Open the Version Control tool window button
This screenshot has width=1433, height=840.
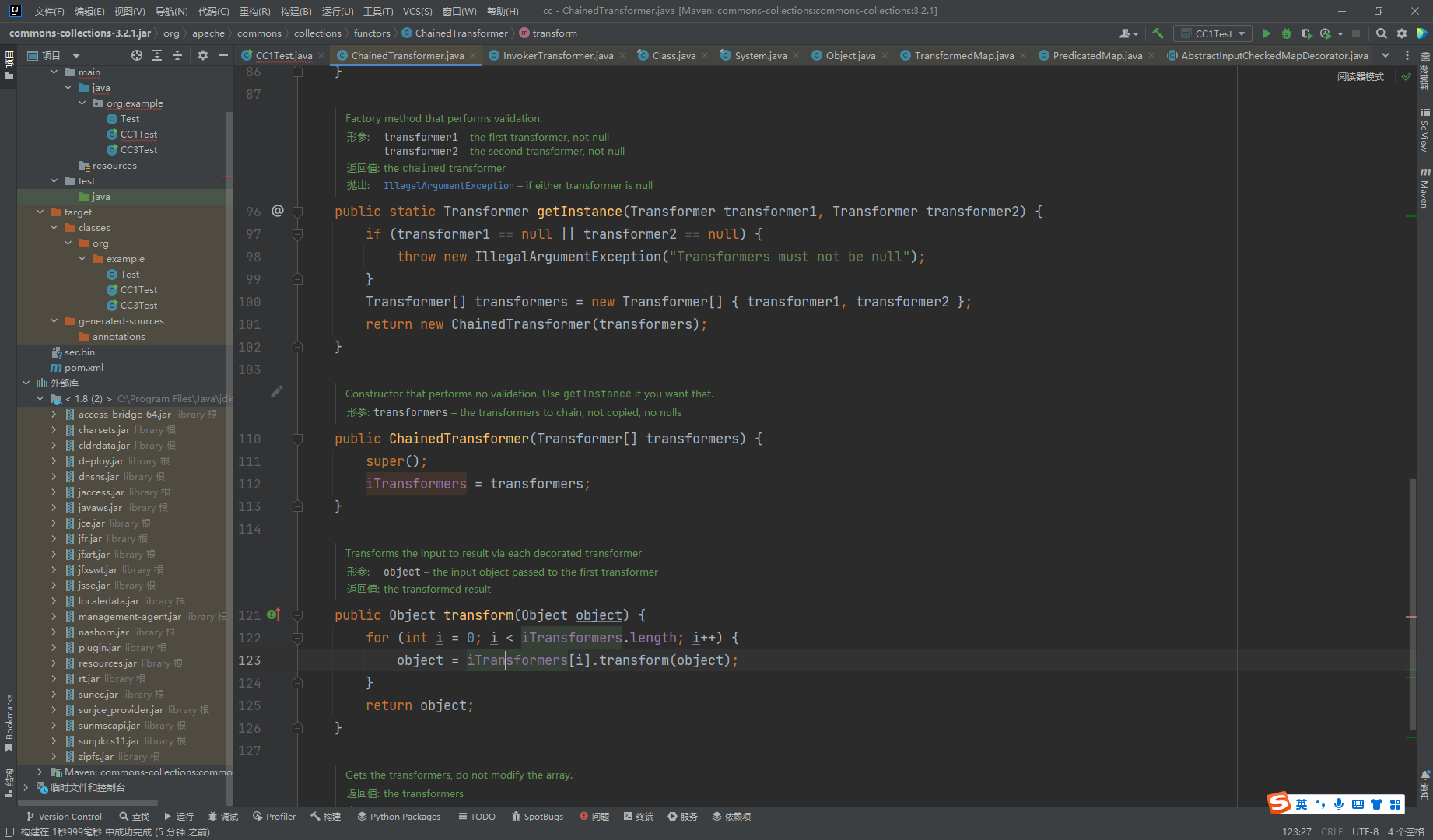click(64, 816)
